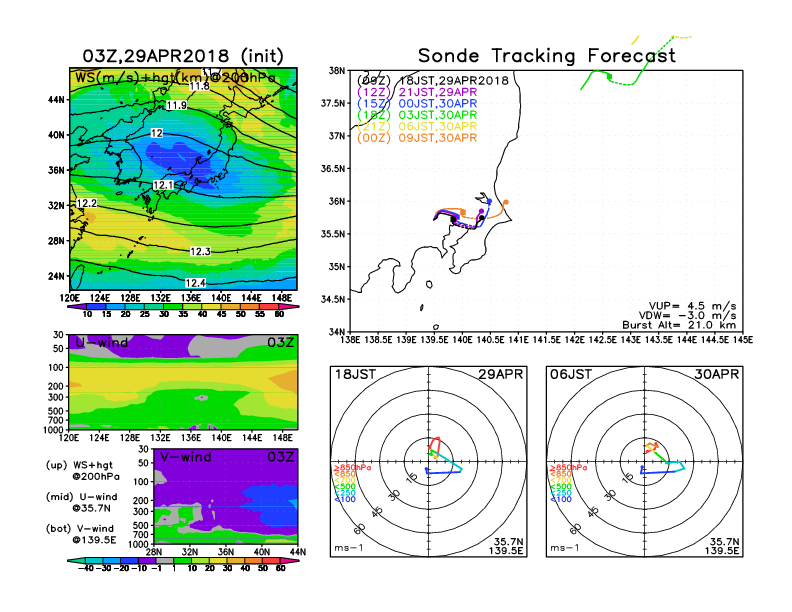792x612 pixels.
Task: Click the 'VUP= 4.5 m/s' parameter
Action: (692, 306)
